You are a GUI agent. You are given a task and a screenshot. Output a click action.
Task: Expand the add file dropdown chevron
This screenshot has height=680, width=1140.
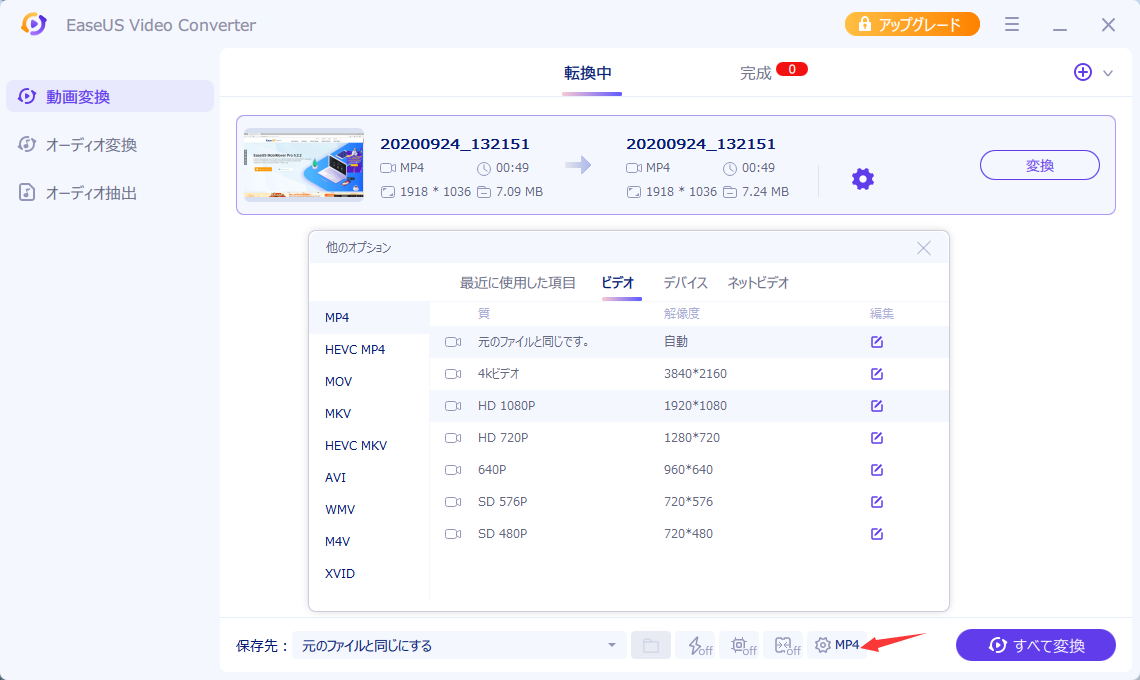tap(1108, 73)
